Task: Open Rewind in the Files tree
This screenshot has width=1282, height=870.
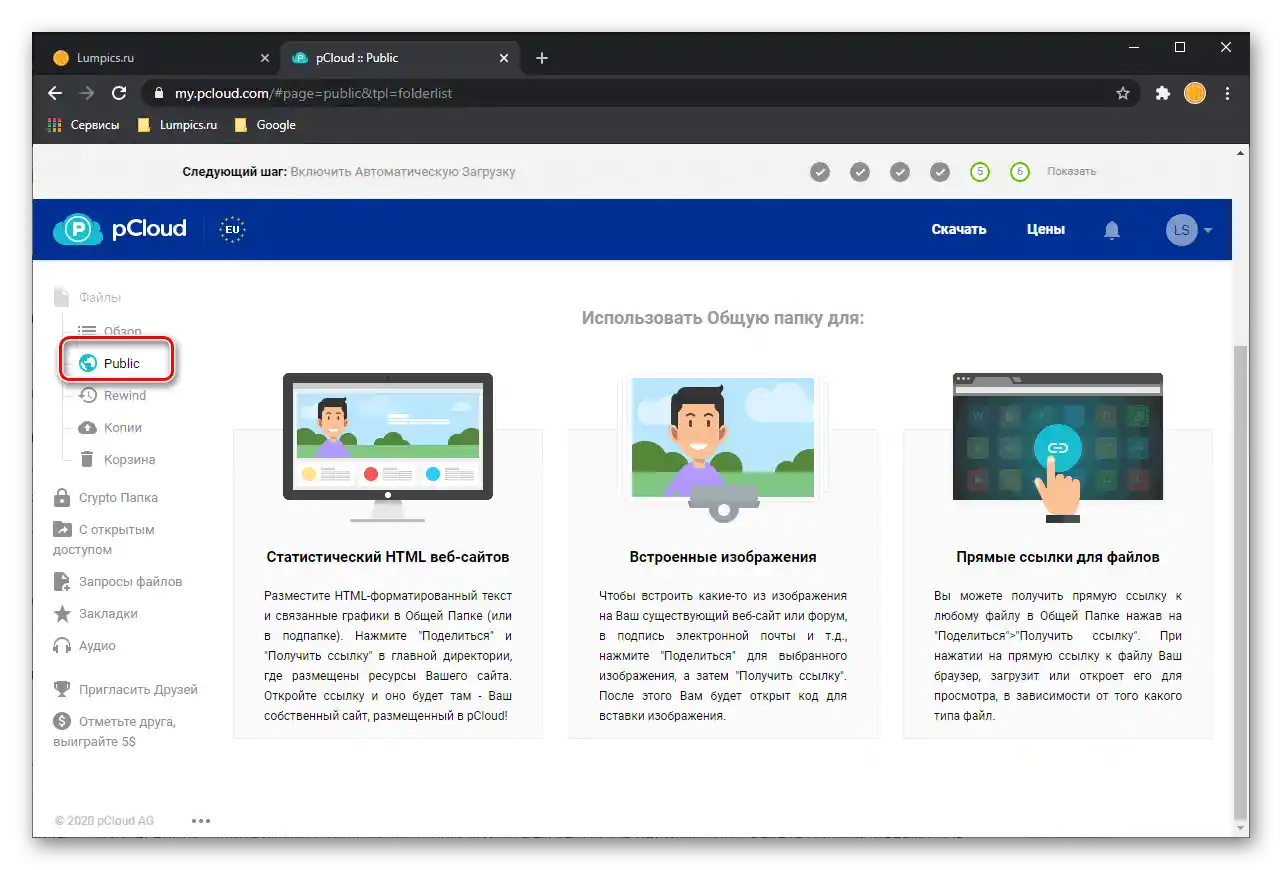Action: [x=124, y=396]
